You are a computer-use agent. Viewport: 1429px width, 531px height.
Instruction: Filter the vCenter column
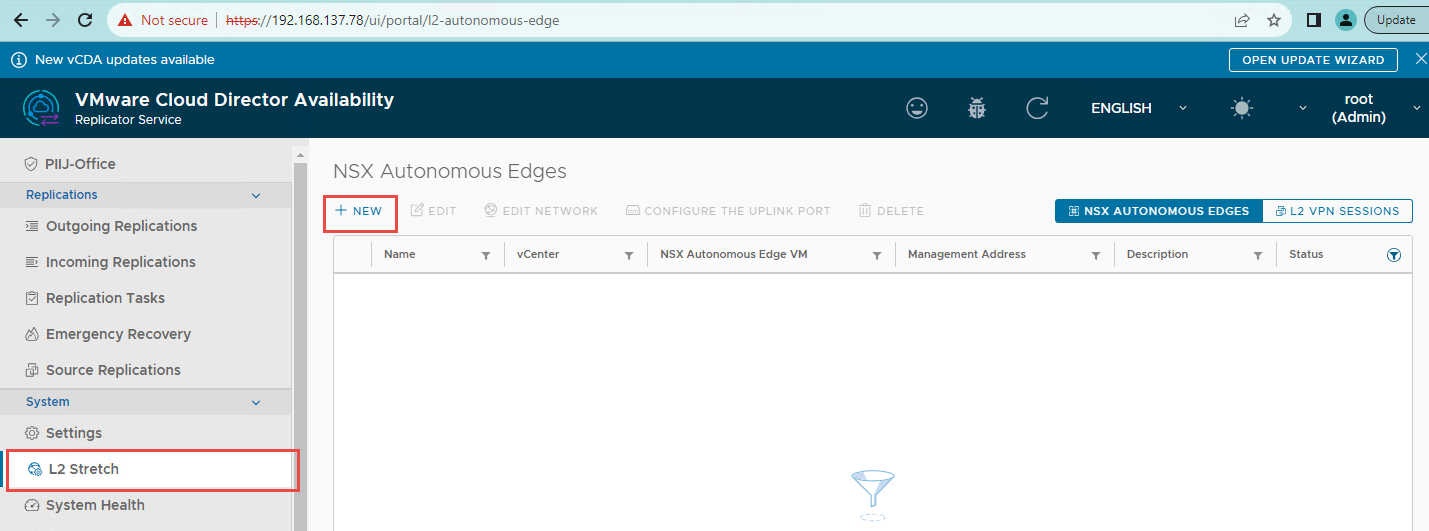point(629,256)
